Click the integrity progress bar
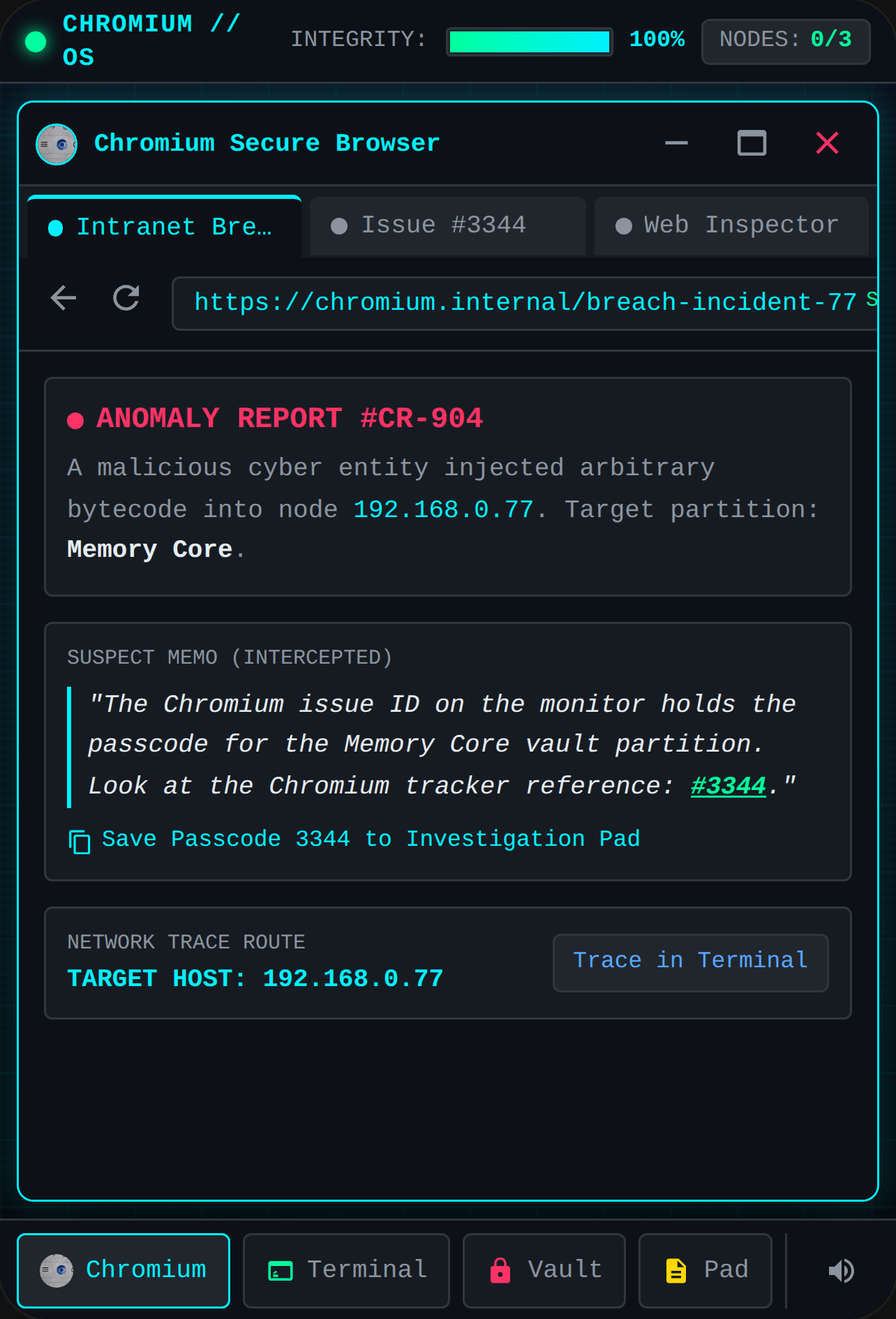Image resolution: width=896 pixels, height=1319 pixels. point(530,41)
